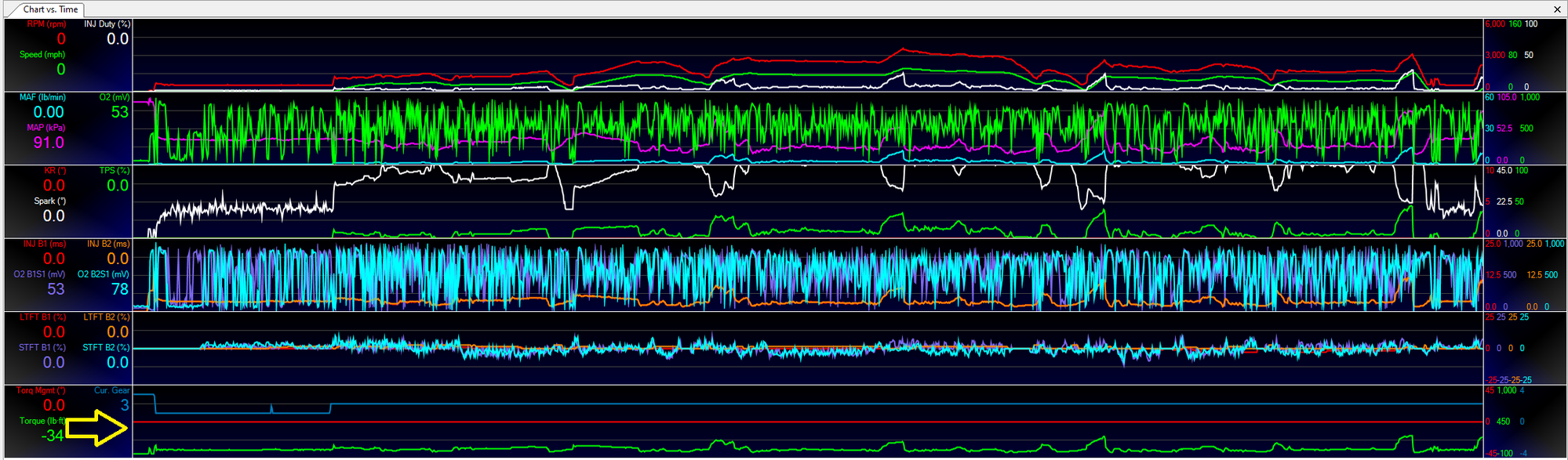
Task: Click the Speed (mph) channel label
Action: [x=42, y=55]
